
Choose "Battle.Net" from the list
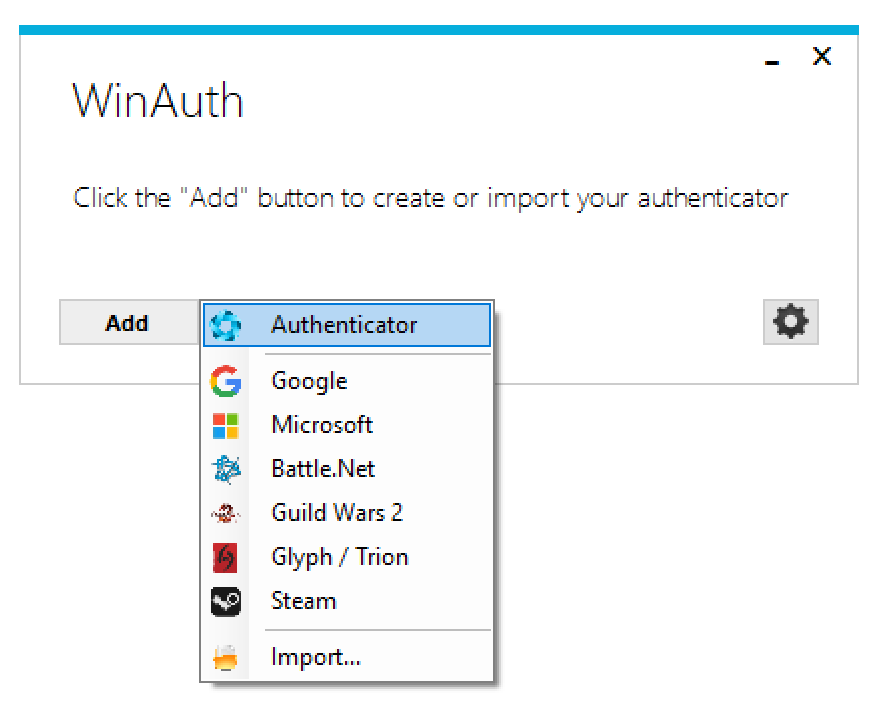point(323,468)
